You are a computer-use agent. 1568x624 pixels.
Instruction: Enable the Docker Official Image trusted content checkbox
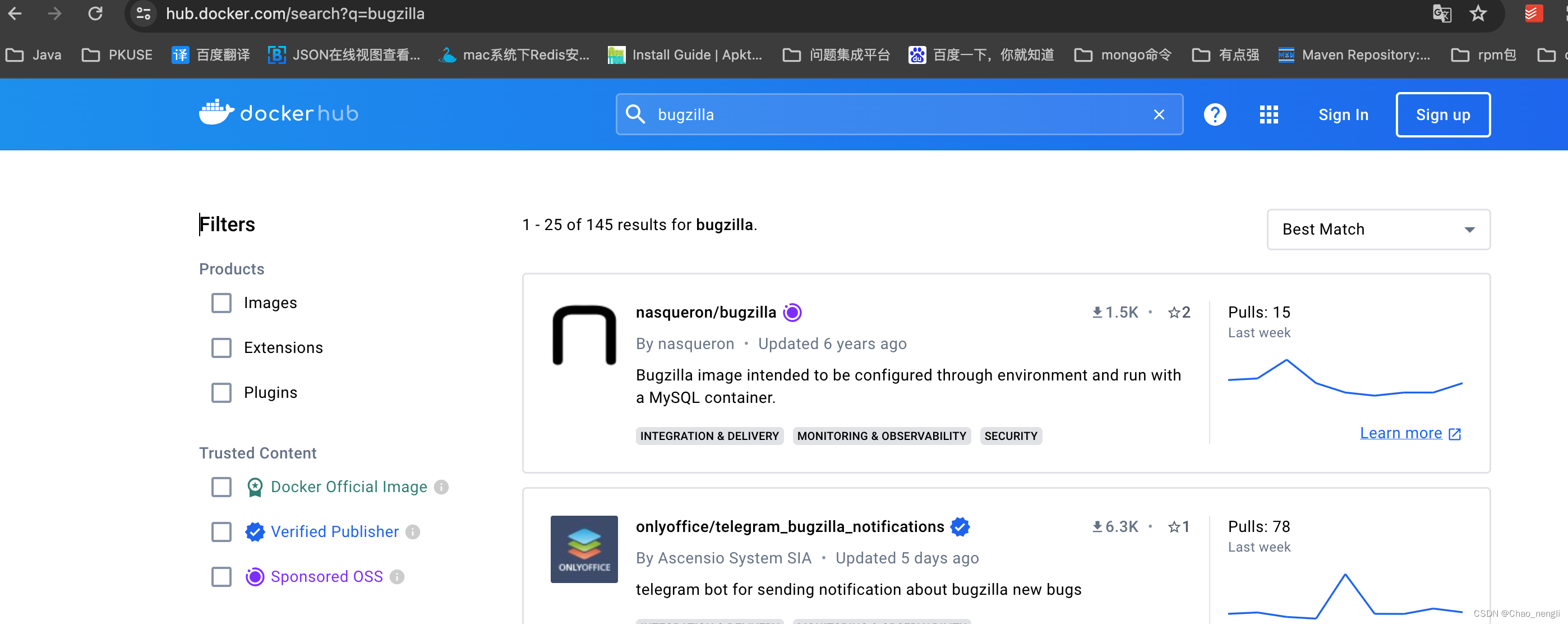click(221, 487)
